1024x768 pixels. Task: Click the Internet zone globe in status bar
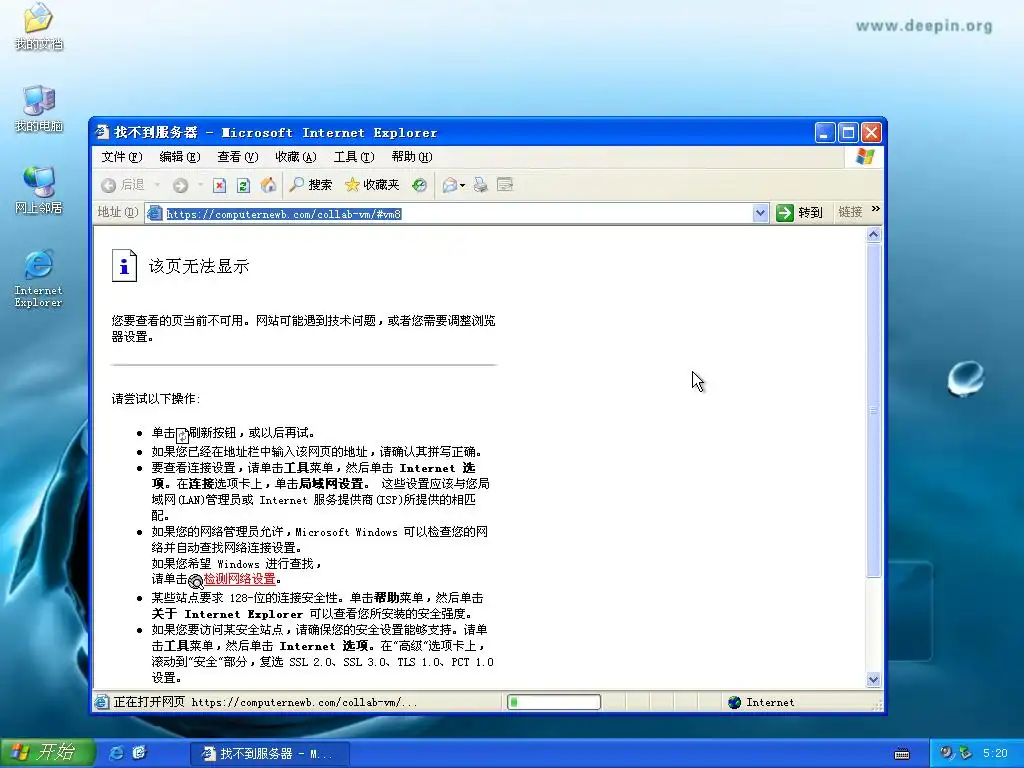pyautogui.click(x=735, y=702)
